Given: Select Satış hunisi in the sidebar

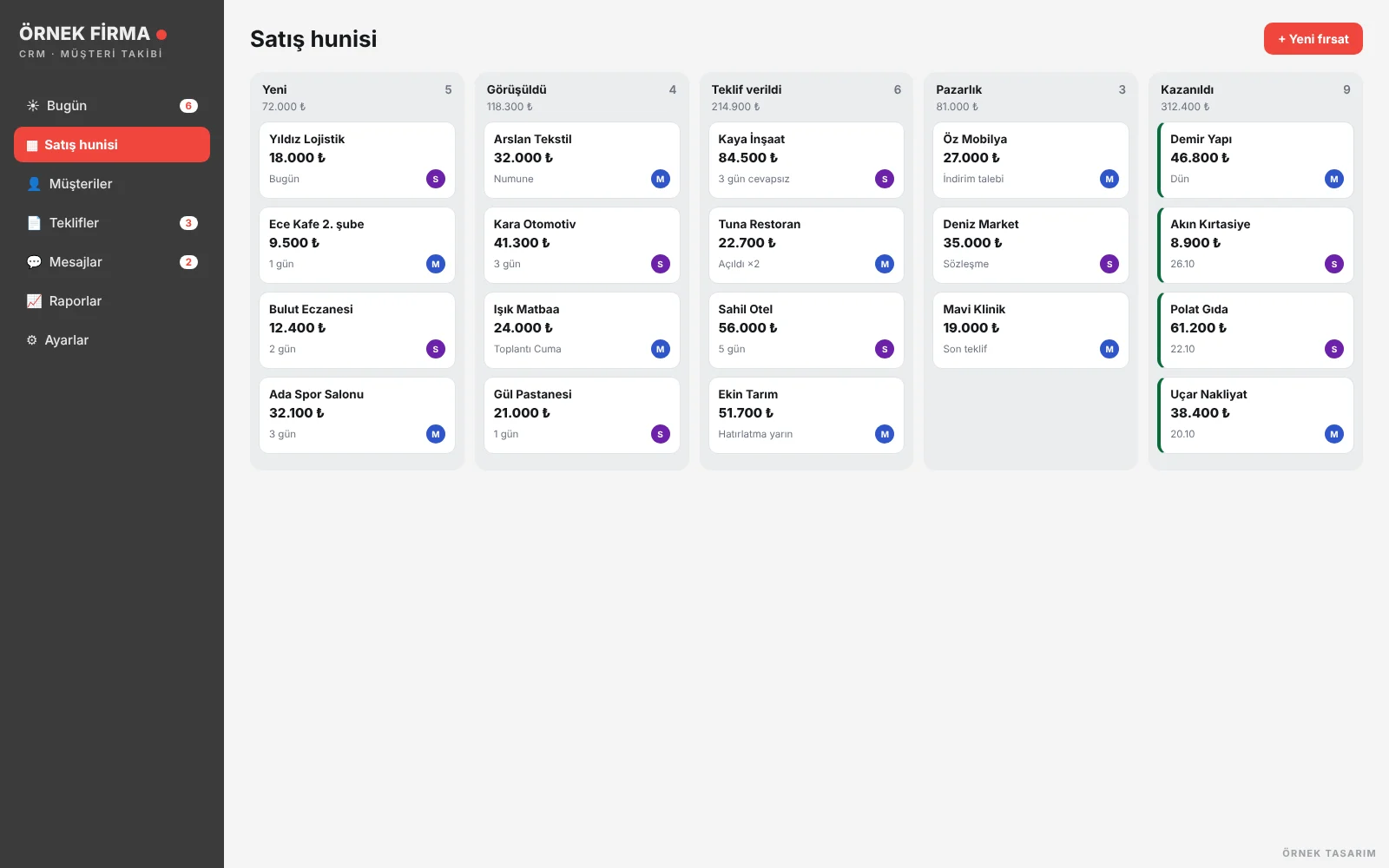Looking at the screenshot, I should 112,145.
